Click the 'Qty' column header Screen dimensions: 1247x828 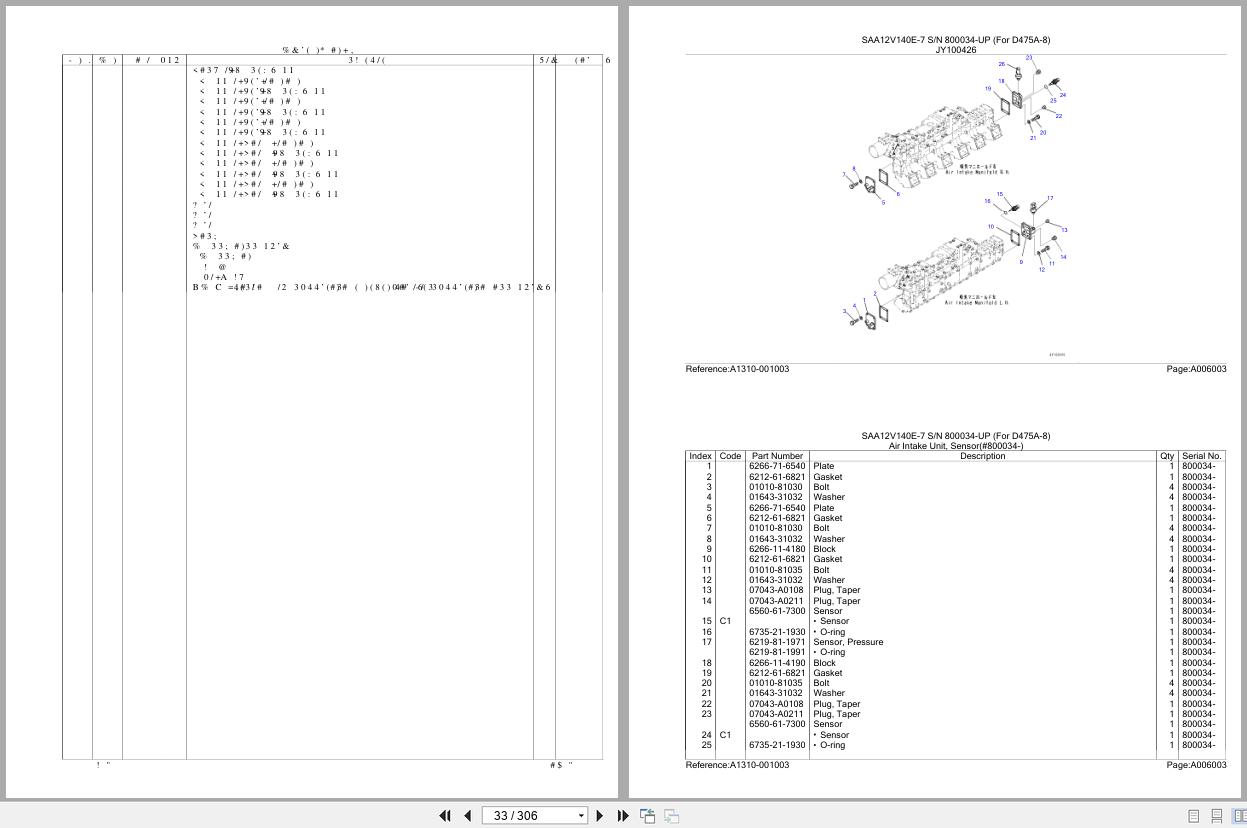pos(1167,456)
